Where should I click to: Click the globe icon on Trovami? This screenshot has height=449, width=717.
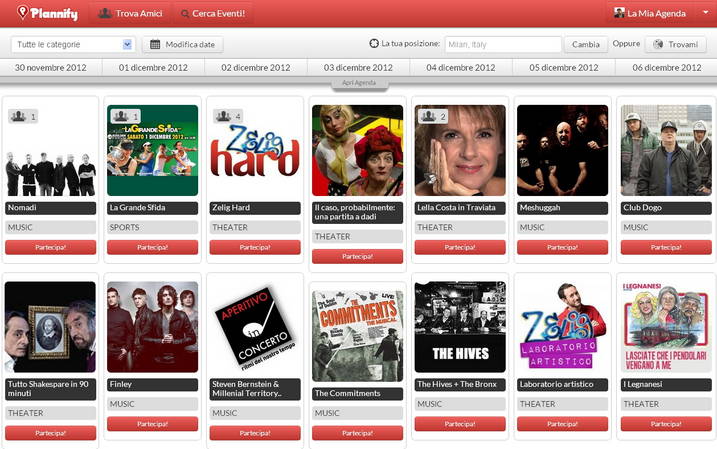coord(658,44)
